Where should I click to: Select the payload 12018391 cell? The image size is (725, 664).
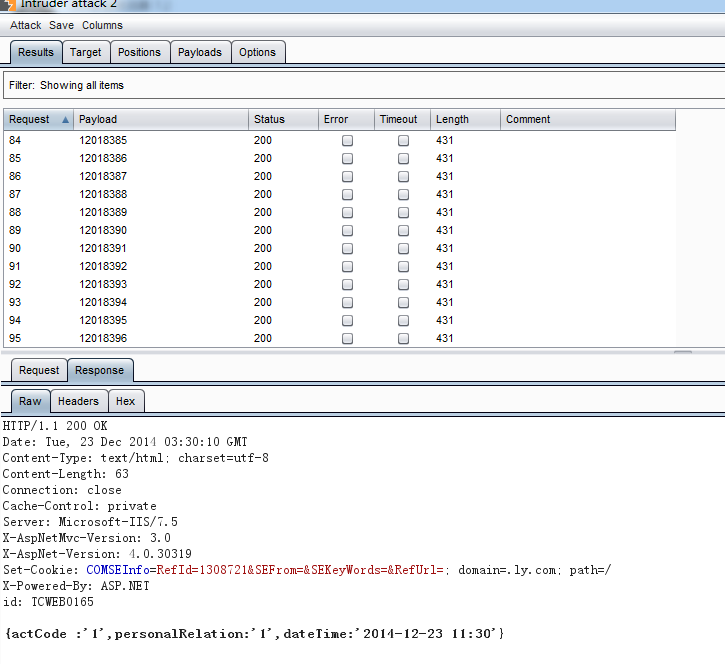tap(103, 248)
